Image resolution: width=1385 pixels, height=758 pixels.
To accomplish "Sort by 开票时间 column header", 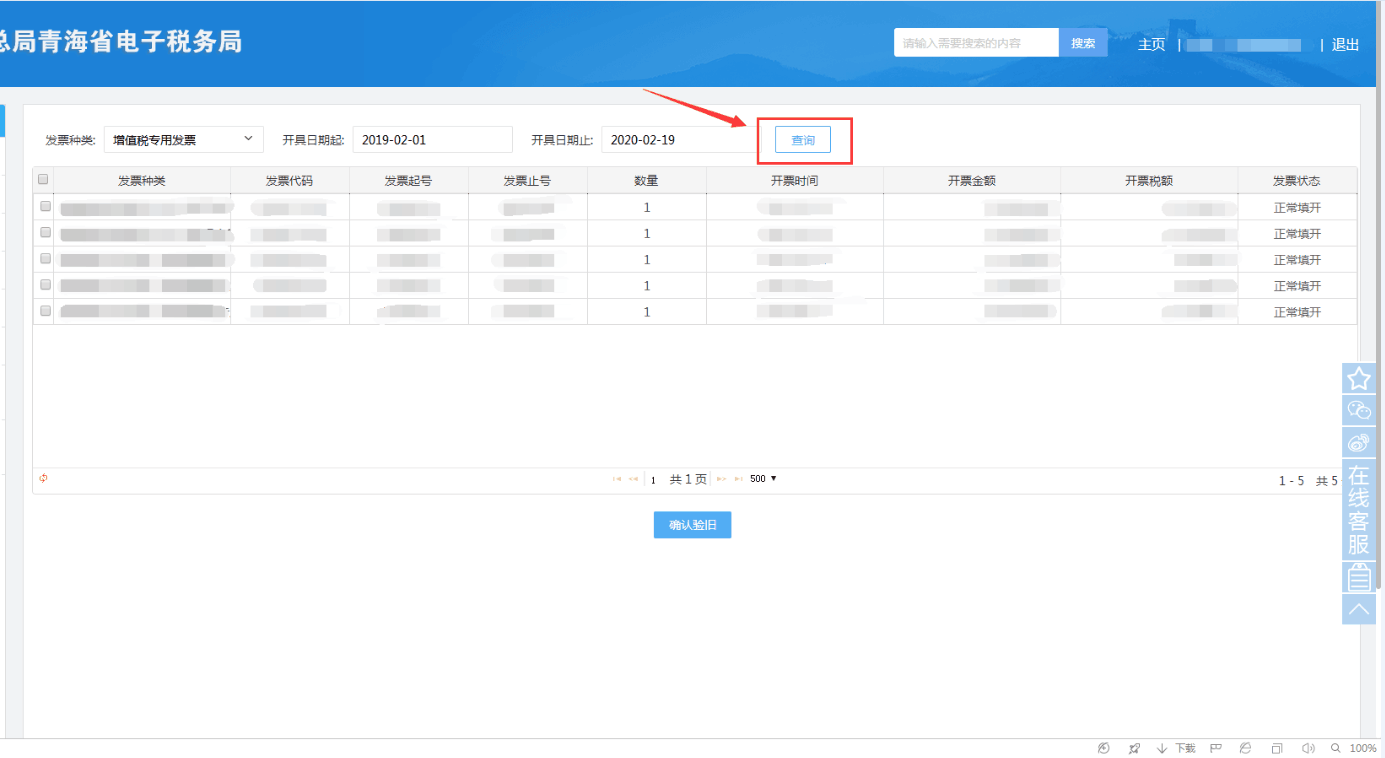I will click(794, 181).
